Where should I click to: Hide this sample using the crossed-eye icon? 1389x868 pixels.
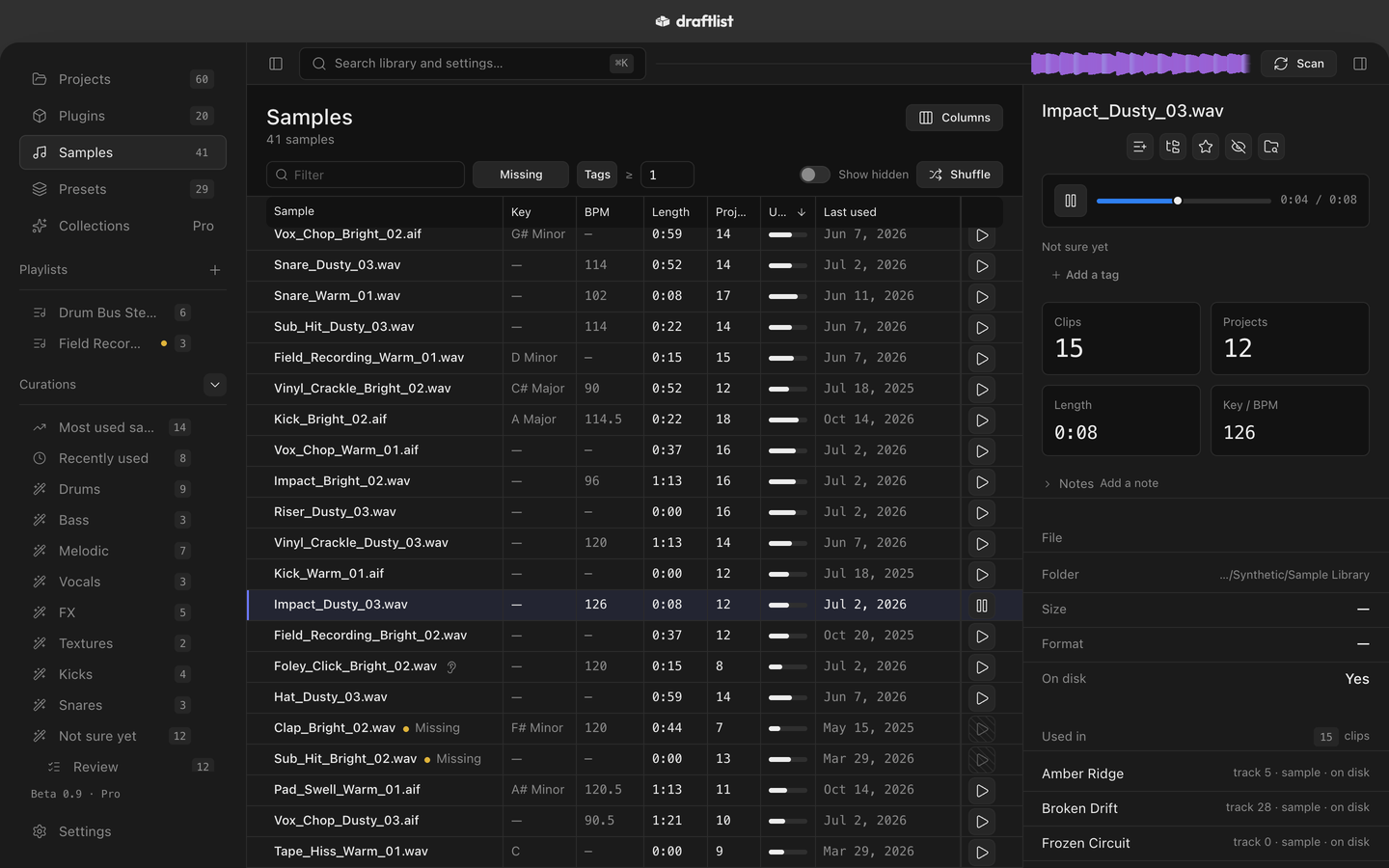[1239, 147]
